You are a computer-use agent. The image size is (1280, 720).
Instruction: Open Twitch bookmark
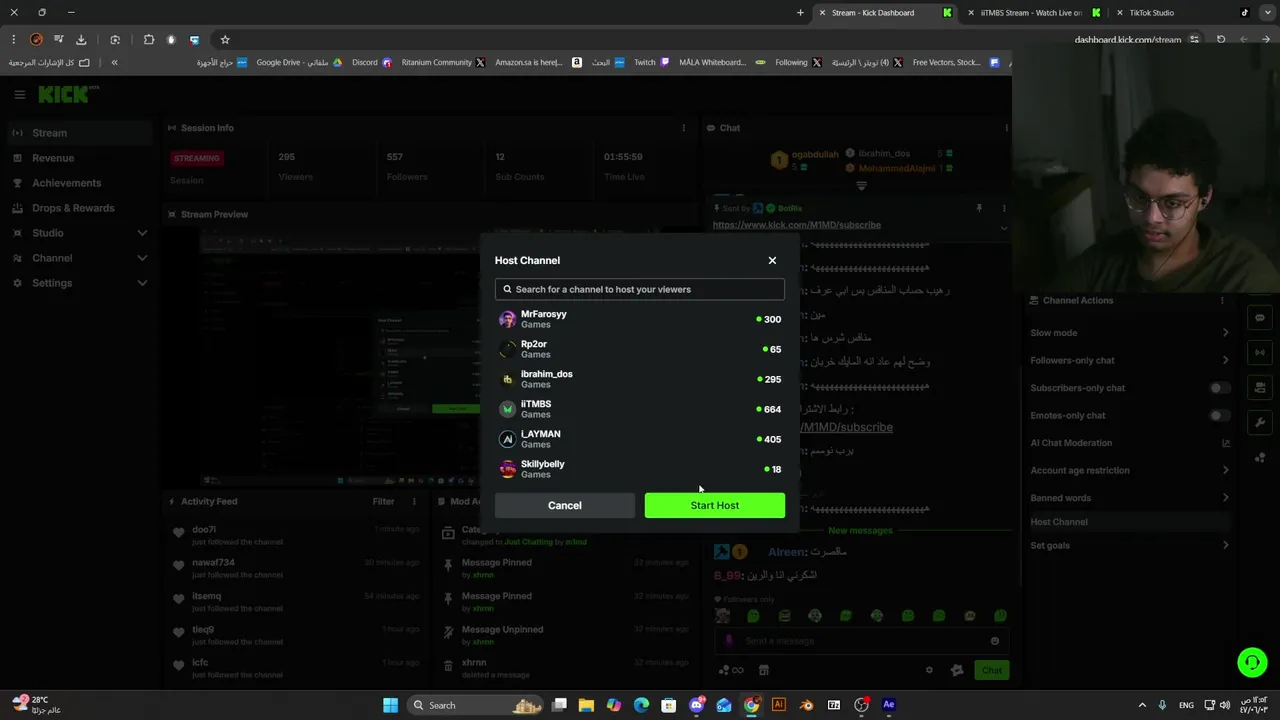[651, 62]
